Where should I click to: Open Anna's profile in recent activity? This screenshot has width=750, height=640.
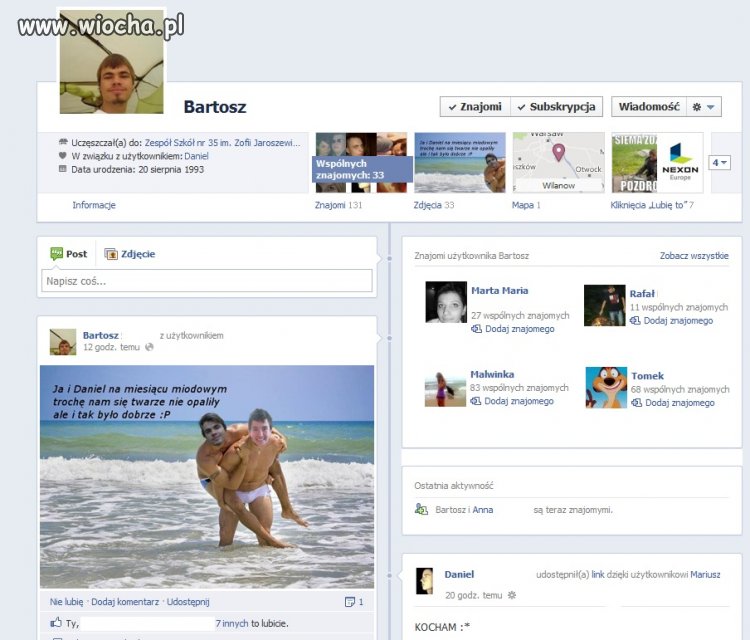[x=483, y=510]
